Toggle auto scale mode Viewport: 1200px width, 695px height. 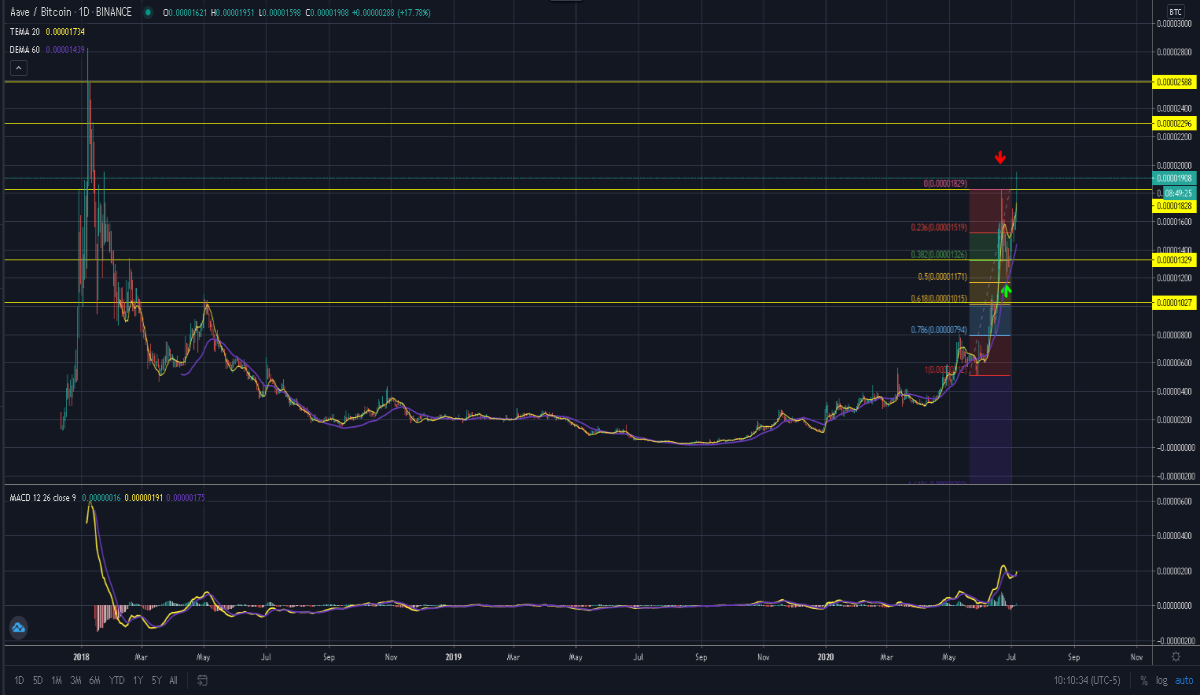coord(1182,680)
